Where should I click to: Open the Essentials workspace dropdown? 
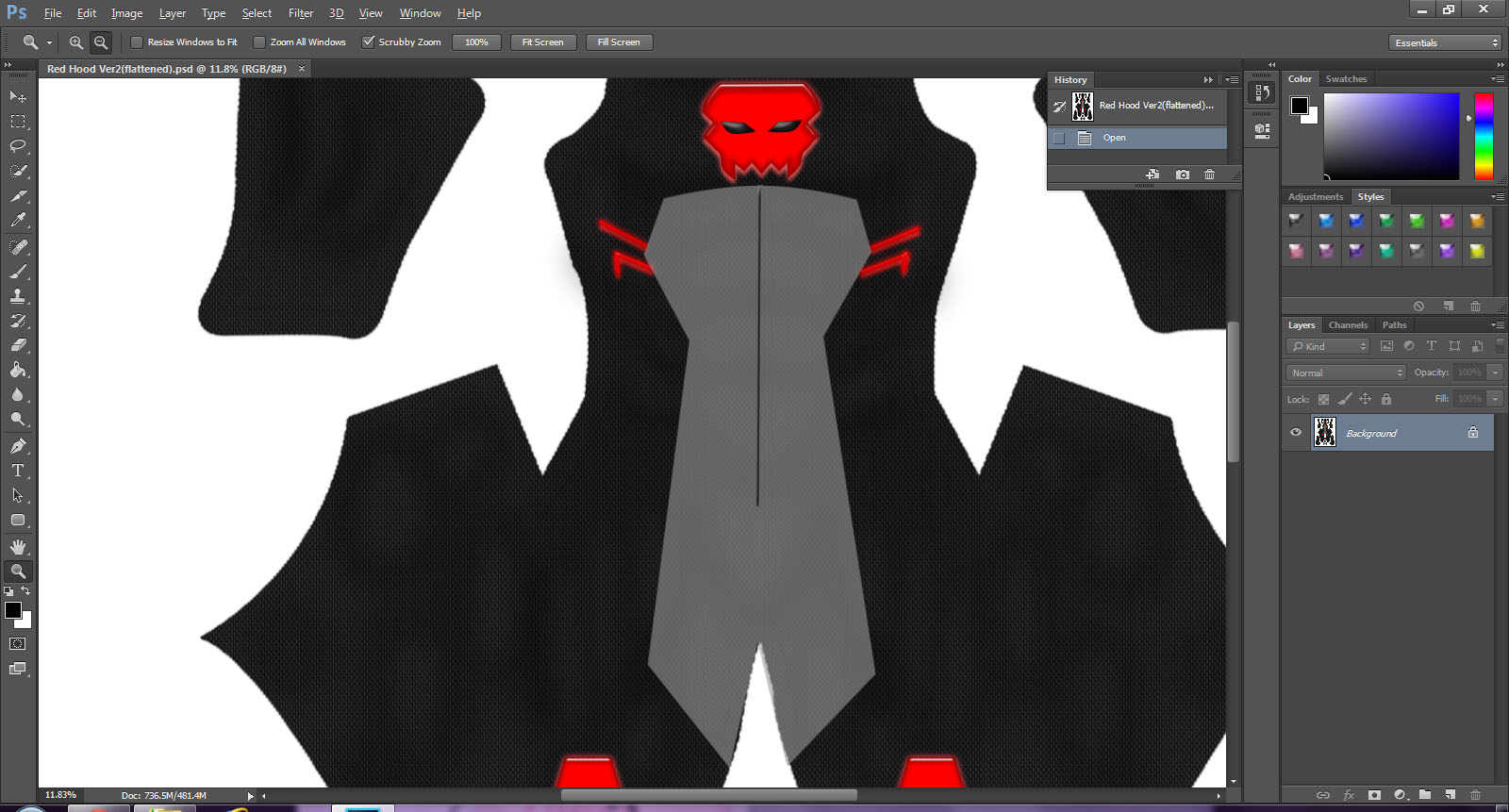[x=1444, y=42]
